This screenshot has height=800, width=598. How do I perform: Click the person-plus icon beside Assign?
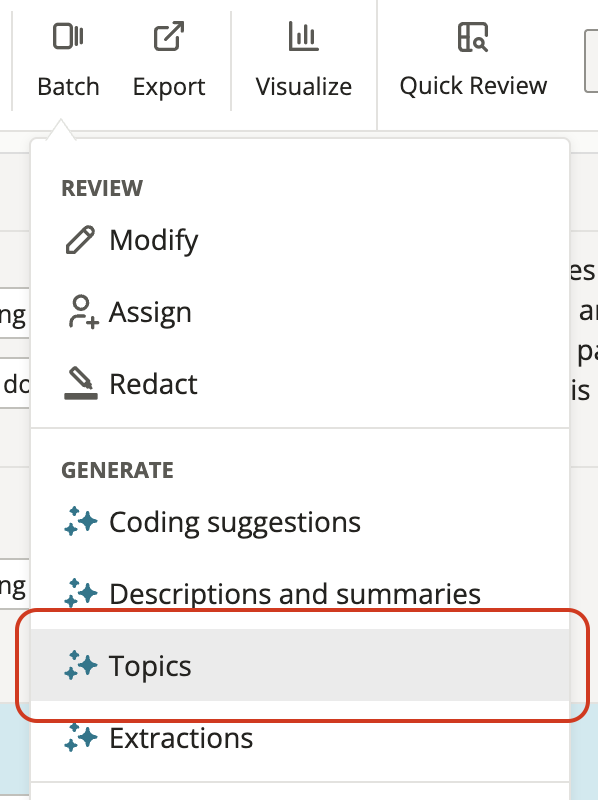(83, 312)
